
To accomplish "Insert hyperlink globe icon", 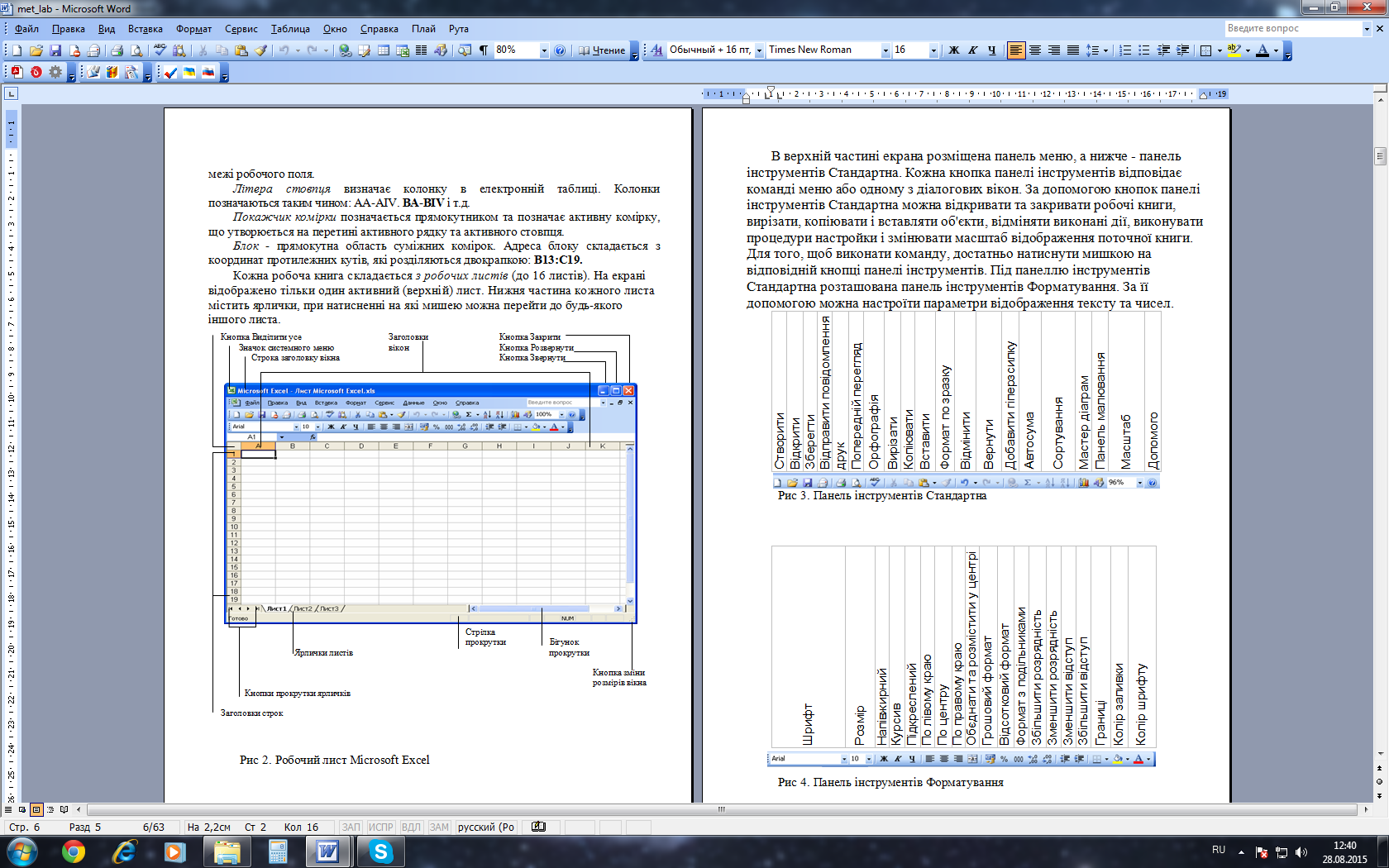I will pos(345,50).
